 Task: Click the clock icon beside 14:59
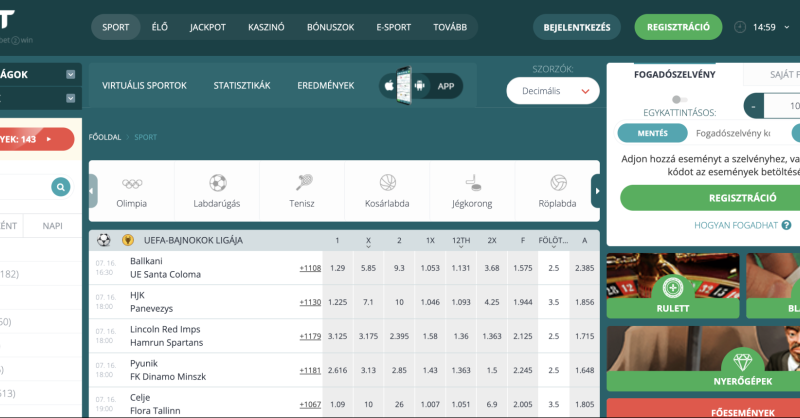pos(740,27)
